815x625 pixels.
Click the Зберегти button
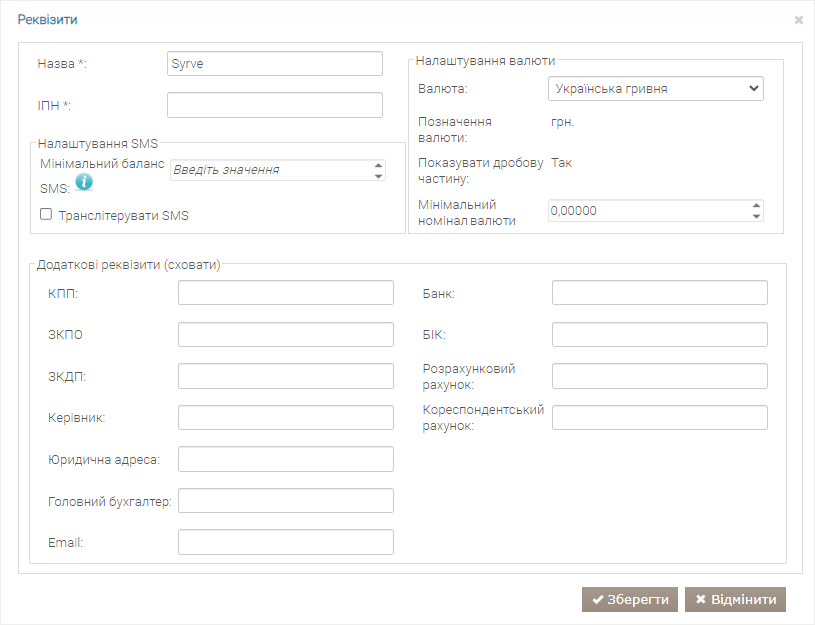(629, 600)
